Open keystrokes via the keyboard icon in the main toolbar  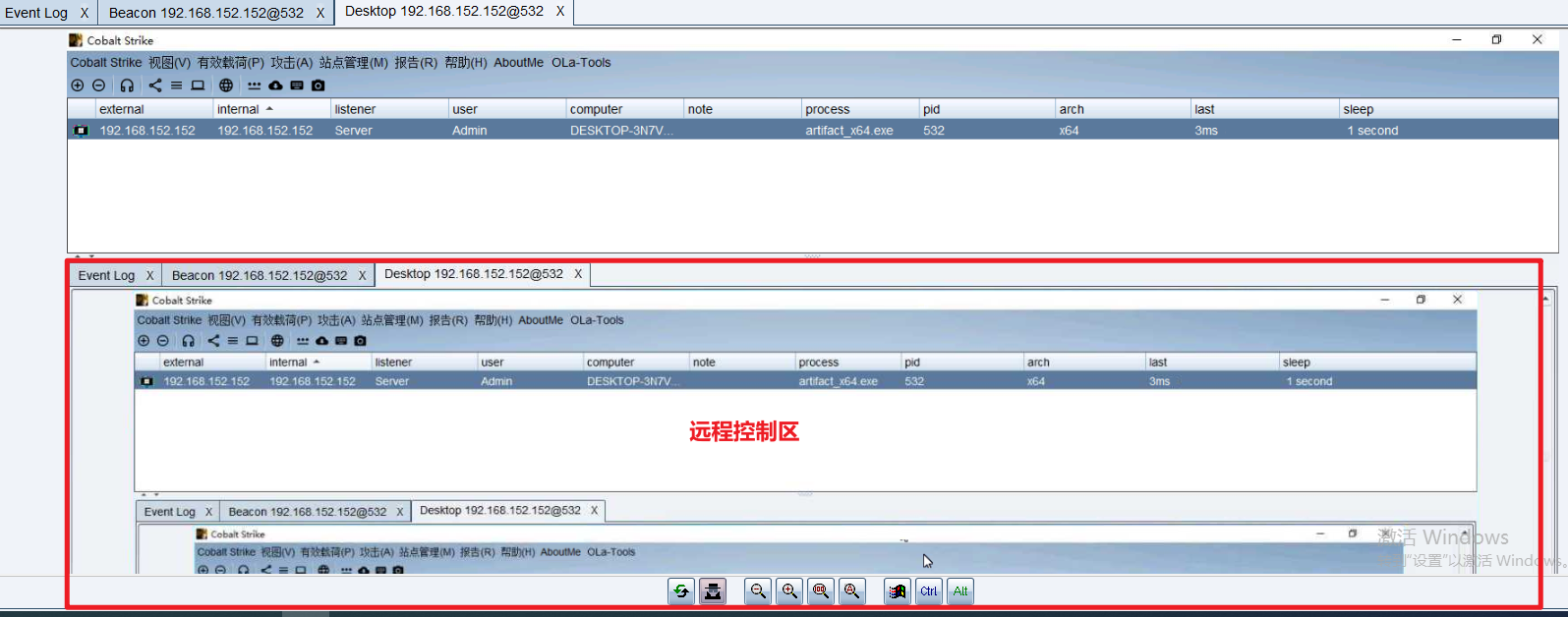click(297, 85)
